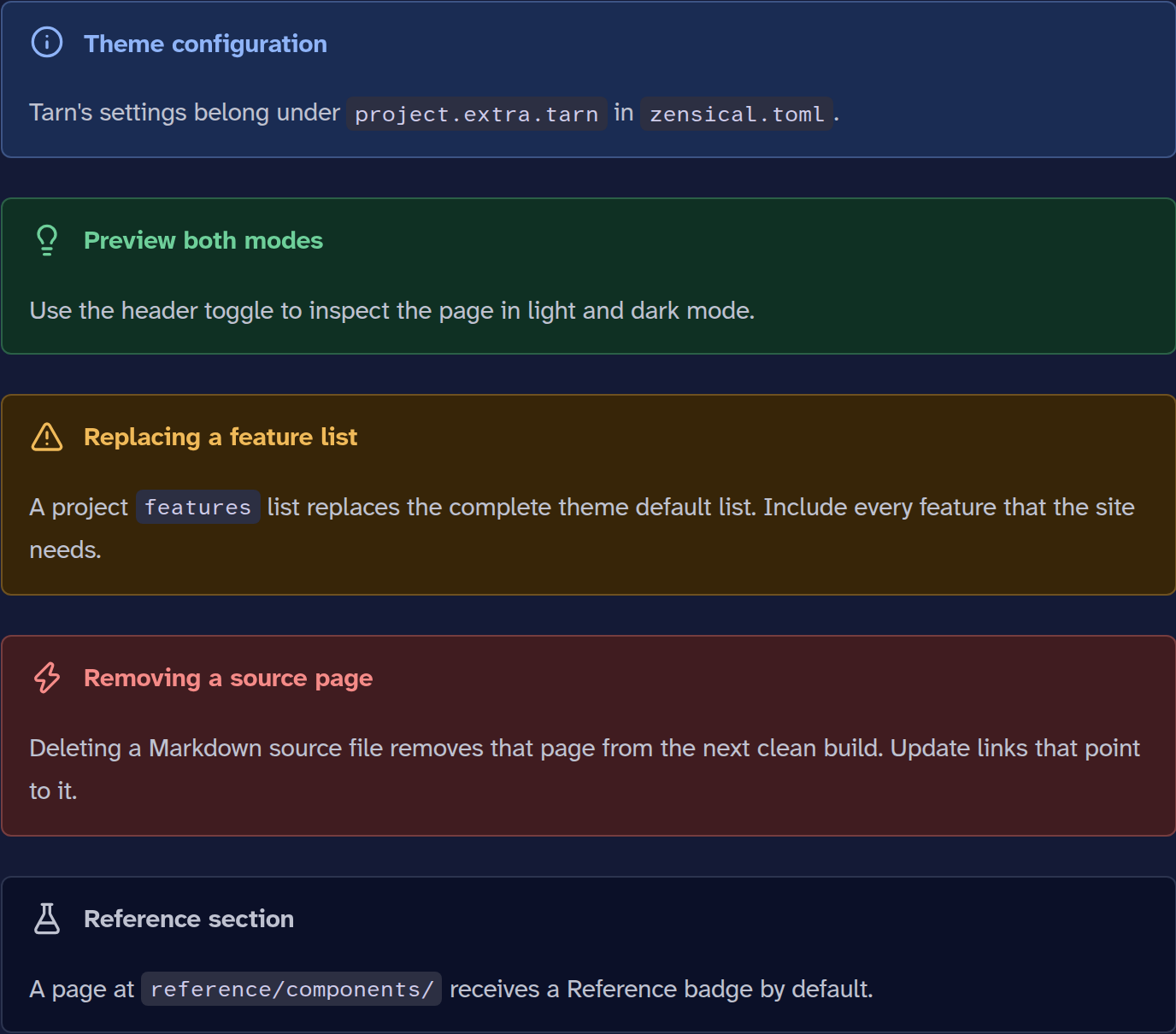Click the 'Preview both modes' heading
Viewport: 1176px width, 1034px height.
click(x=203, y=240)
